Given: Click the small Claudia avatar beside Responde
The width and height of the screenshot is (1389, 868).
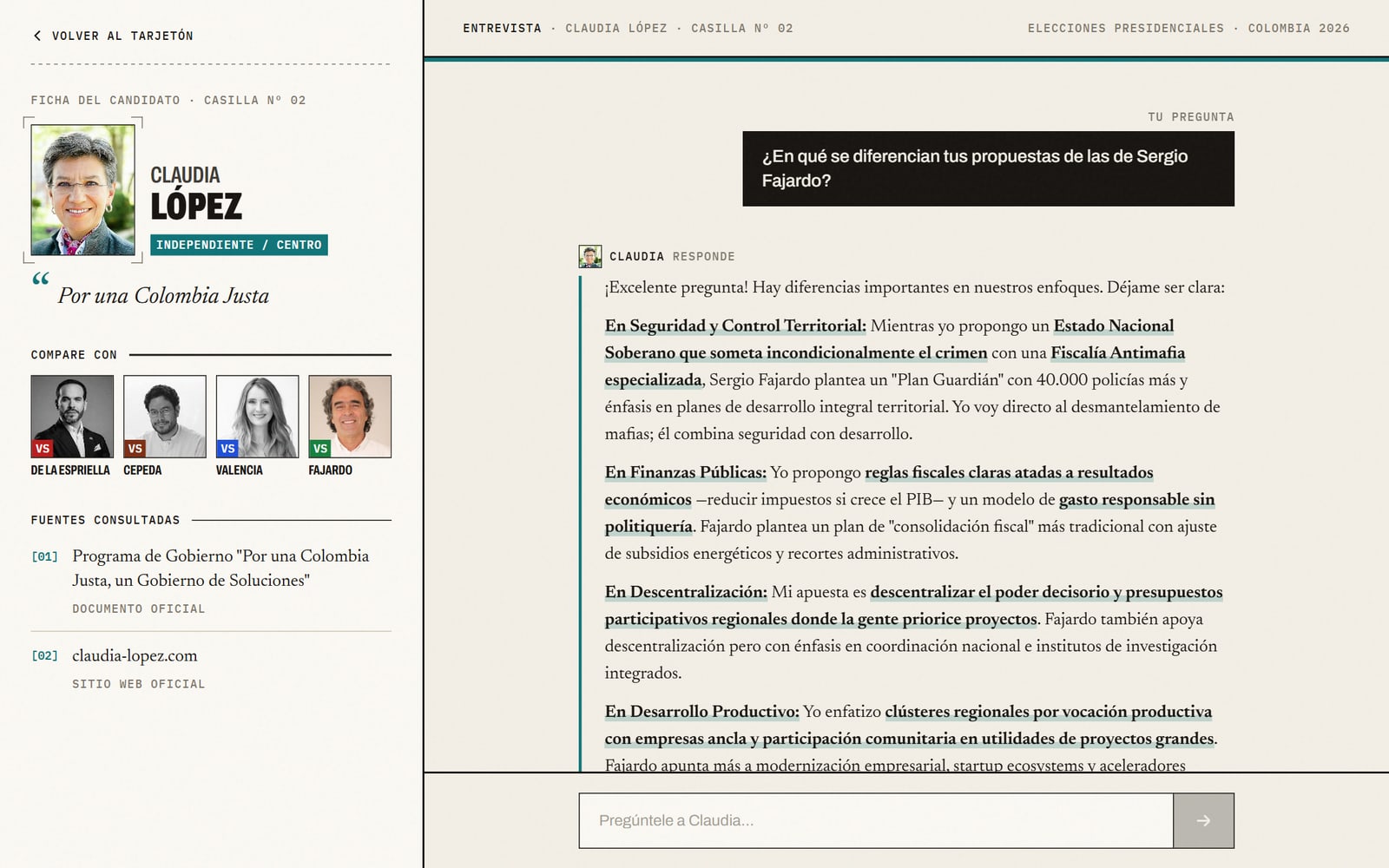Looking at the screenshot, I should [590, 256].
